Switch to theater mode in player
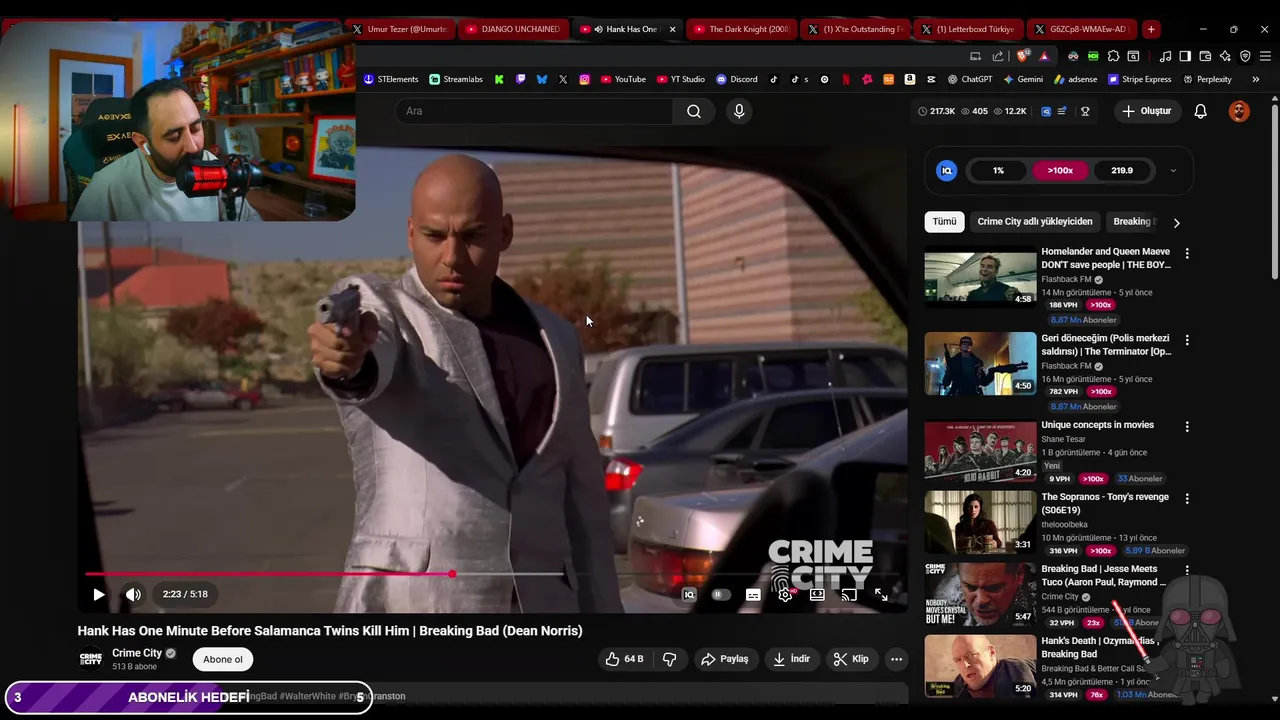The image size is (1280, 720). tap(817, 594)
